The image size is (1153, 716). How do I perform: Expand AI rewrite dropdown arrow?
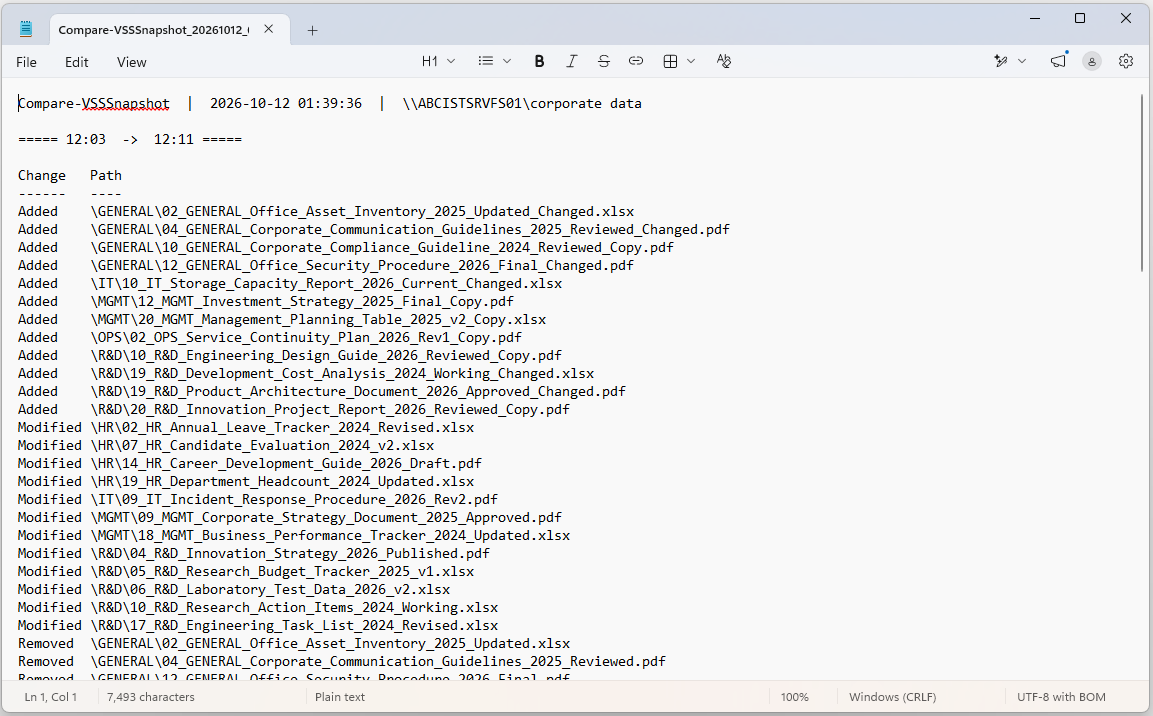[x=1021, y=61]
